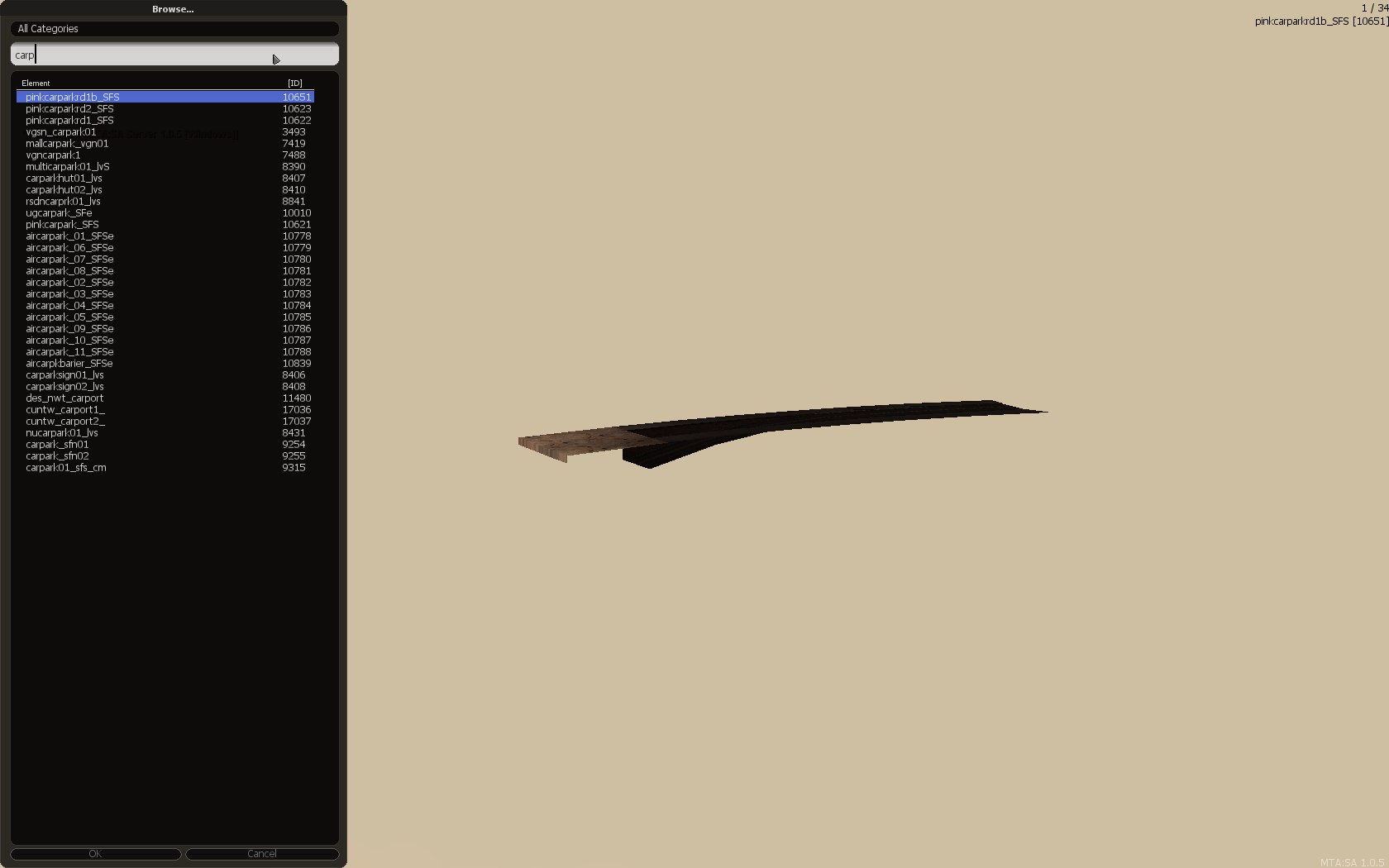Select the pinkcarparkrd2_SFS row
Screen dimensions: 1389x868
[x=165, y=108]
